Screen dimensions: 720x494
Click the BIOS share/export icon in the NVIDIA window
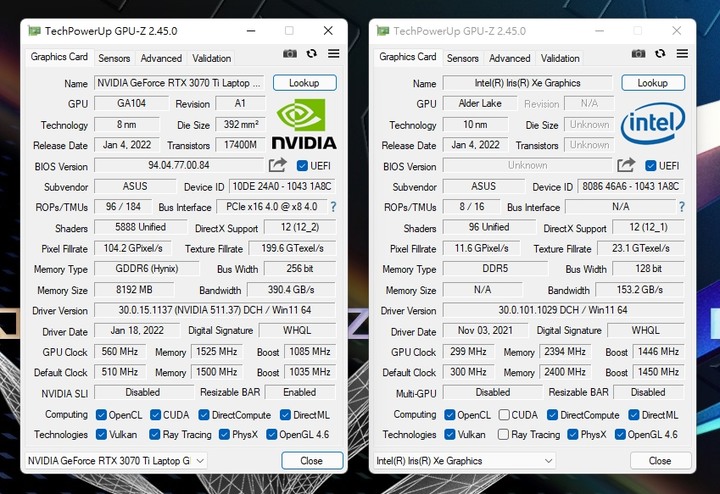(277, 165)
